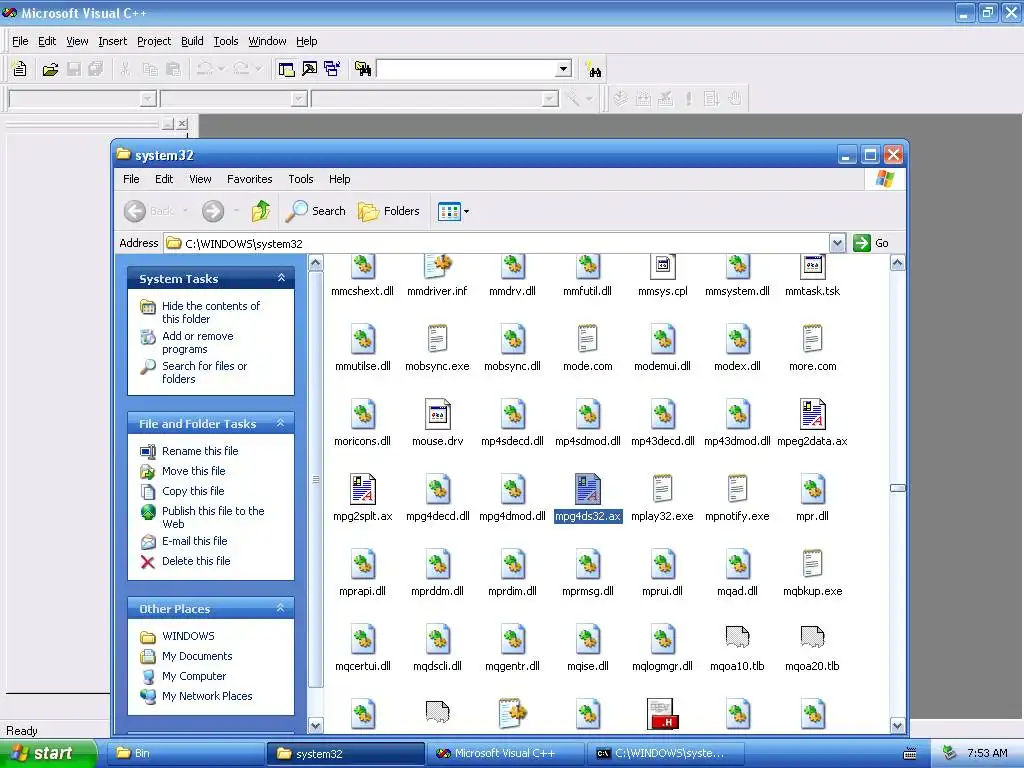Open My Documents in Other Places

point(197,656)
